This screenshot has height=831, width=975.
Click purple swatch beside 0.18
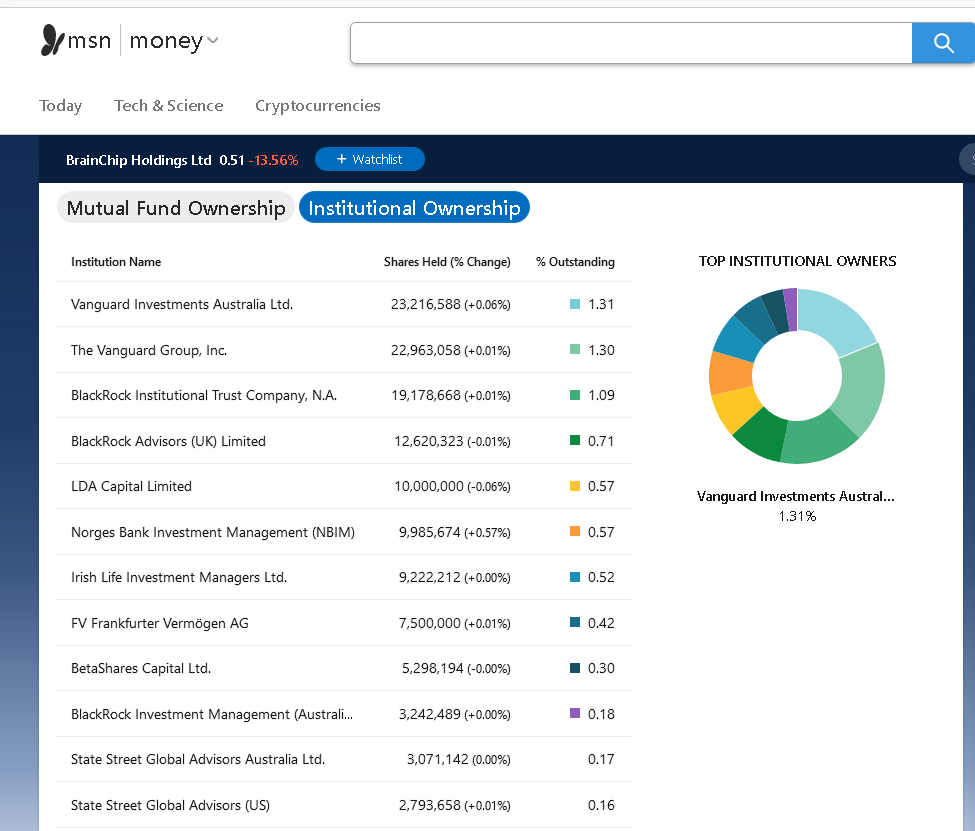(575, 714)
